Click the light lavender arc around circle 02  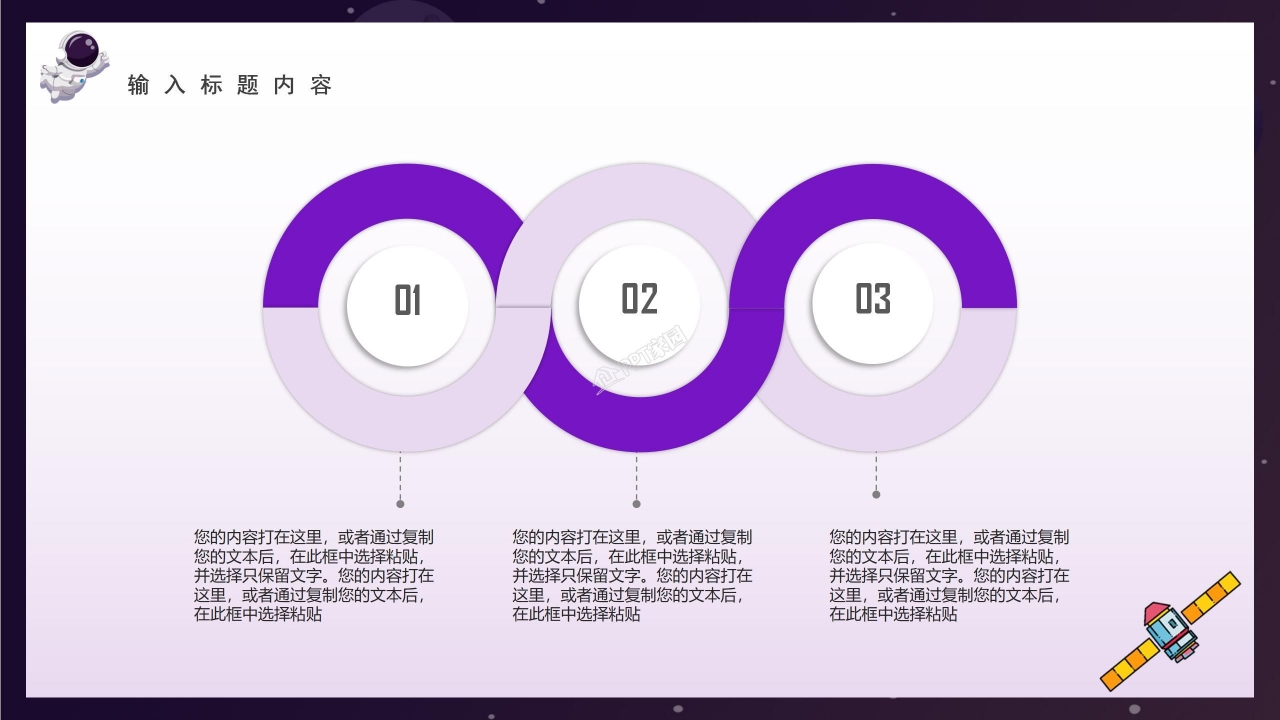pyautogui.click(x=640, y=190)
